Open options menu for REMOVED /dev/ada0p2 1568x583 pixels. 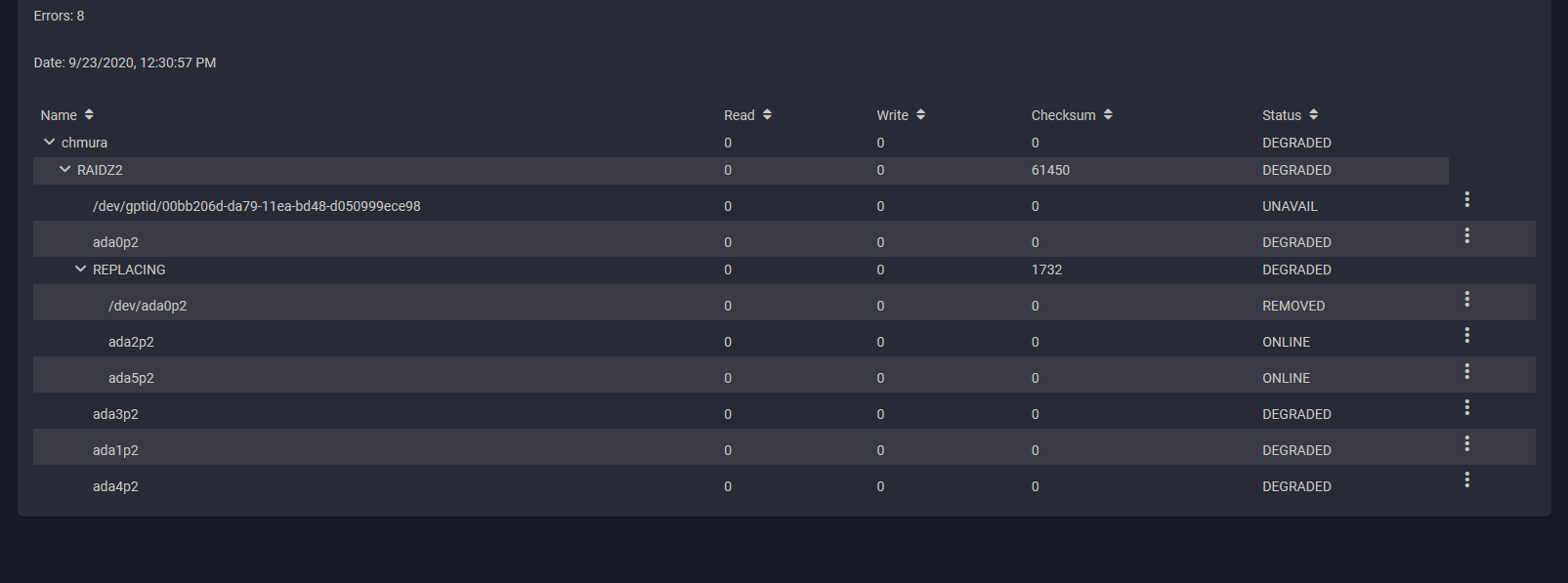click(x=1466, y=299)
